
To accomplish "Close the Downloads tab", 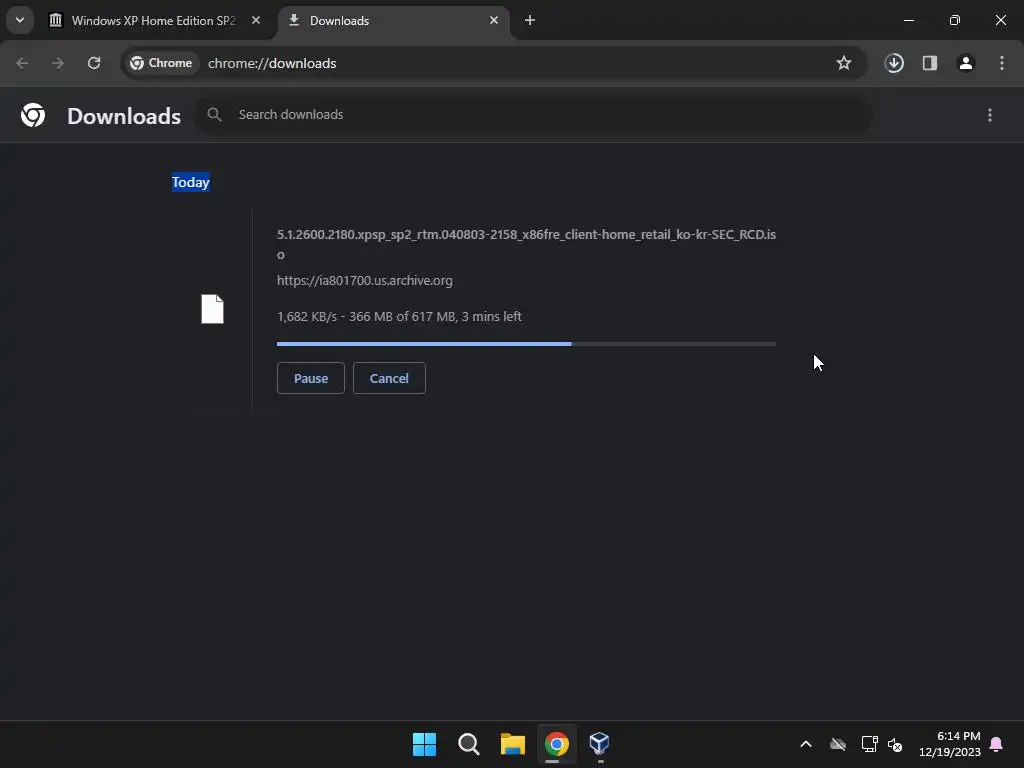I will 494,20.
